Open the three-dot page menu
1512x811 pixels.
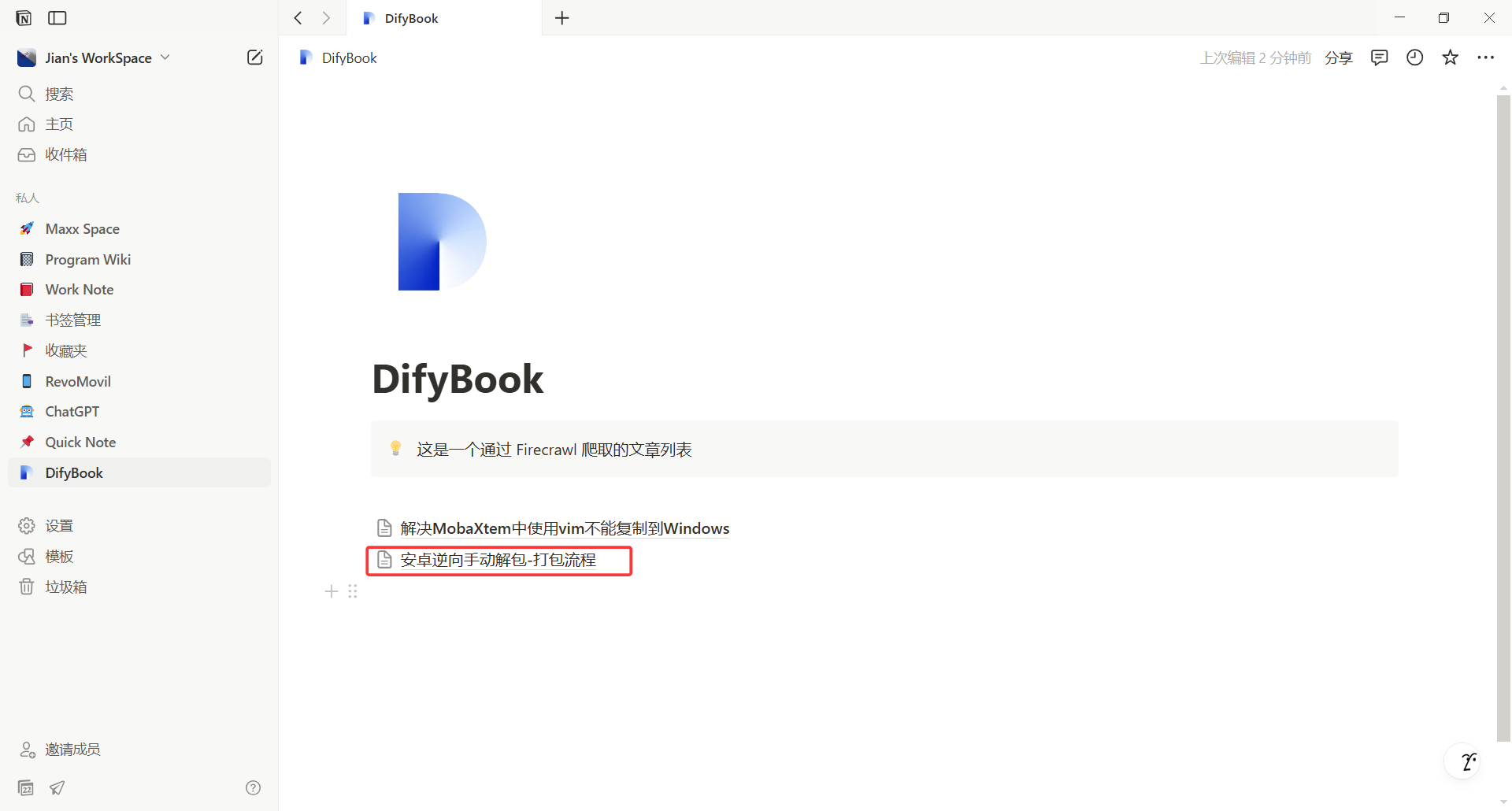[x=1486, y=57]
